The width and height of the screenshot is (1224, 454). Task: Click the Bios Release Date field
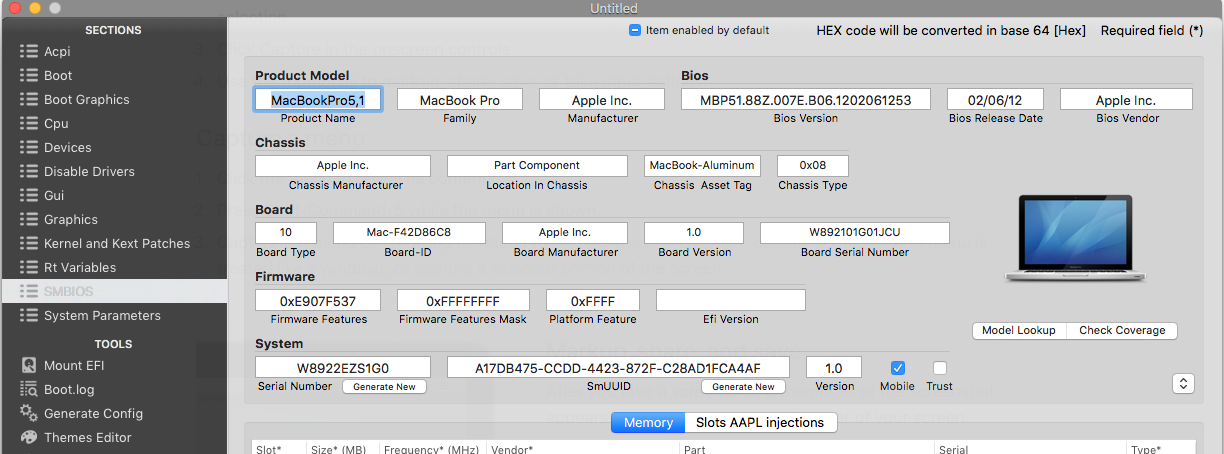click(x=995, y=99)
